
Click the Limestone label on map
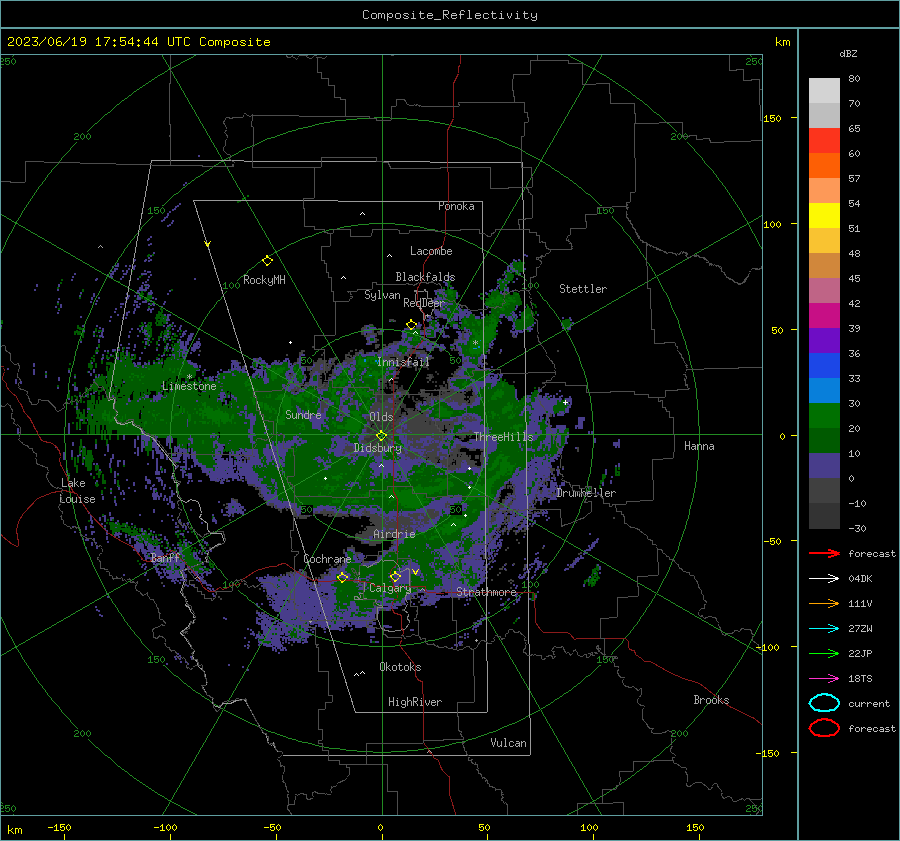pyautogui.click(x=189, y=386)
